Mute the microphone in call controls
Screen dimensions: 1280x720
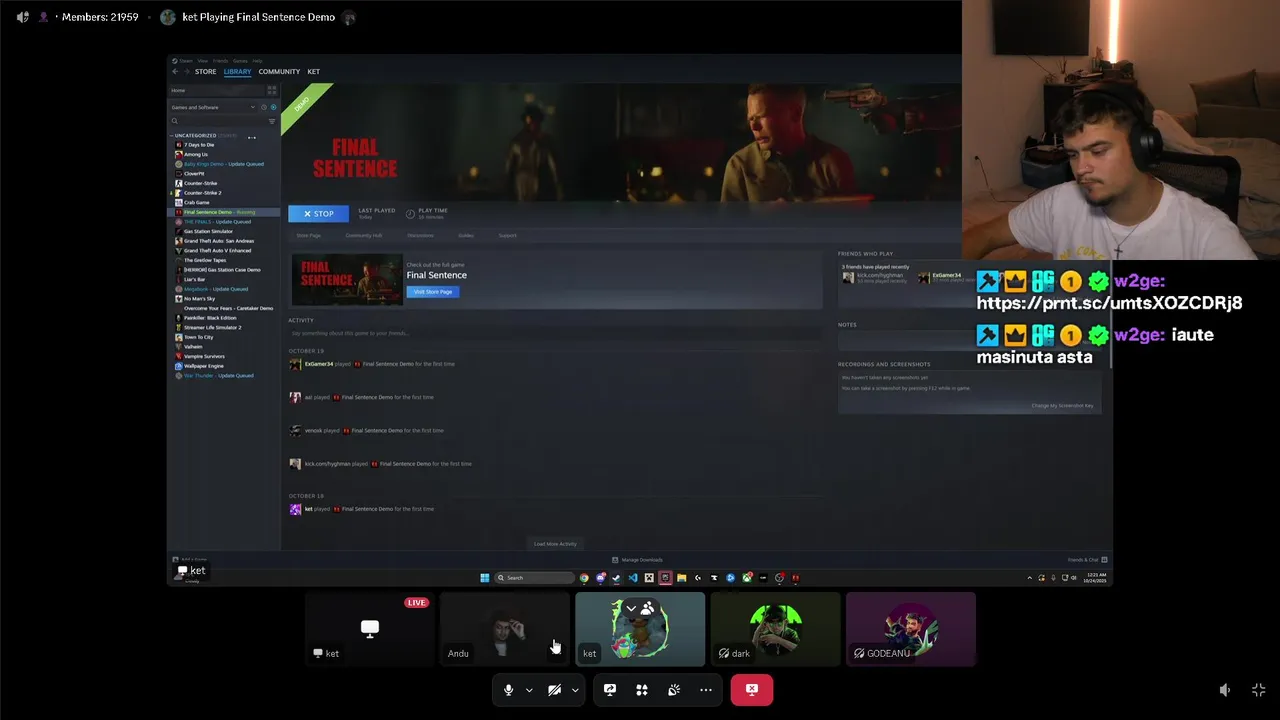coord(508,690)
